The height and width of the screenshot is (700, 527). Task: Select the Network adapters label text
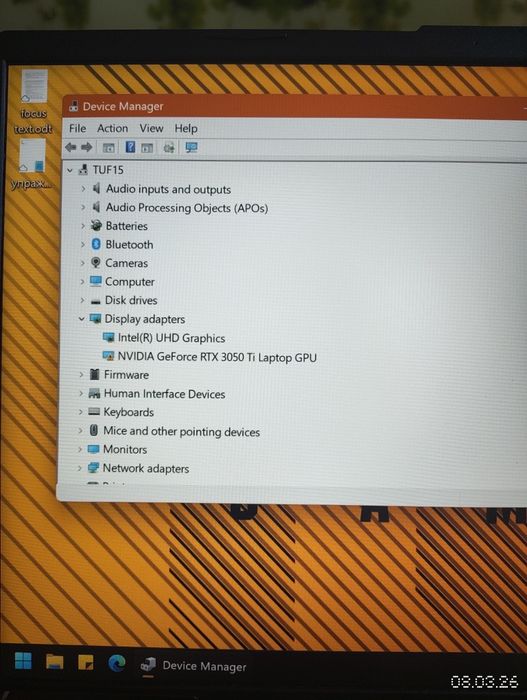pos(146,468)
